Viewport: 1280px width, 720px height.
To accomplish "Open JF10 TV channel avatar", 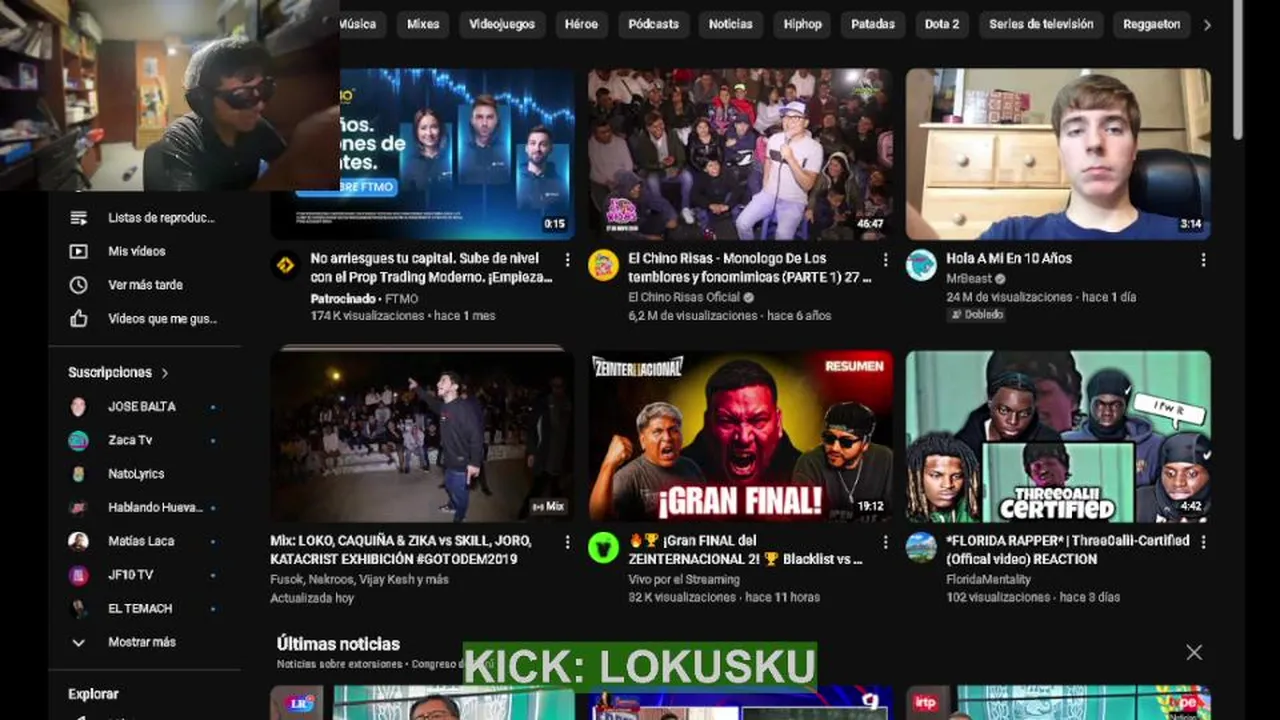I will pos(78,575).
